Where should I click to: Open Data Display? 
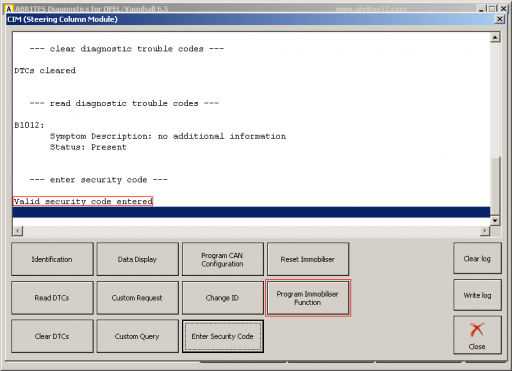(x=137, y=259)
